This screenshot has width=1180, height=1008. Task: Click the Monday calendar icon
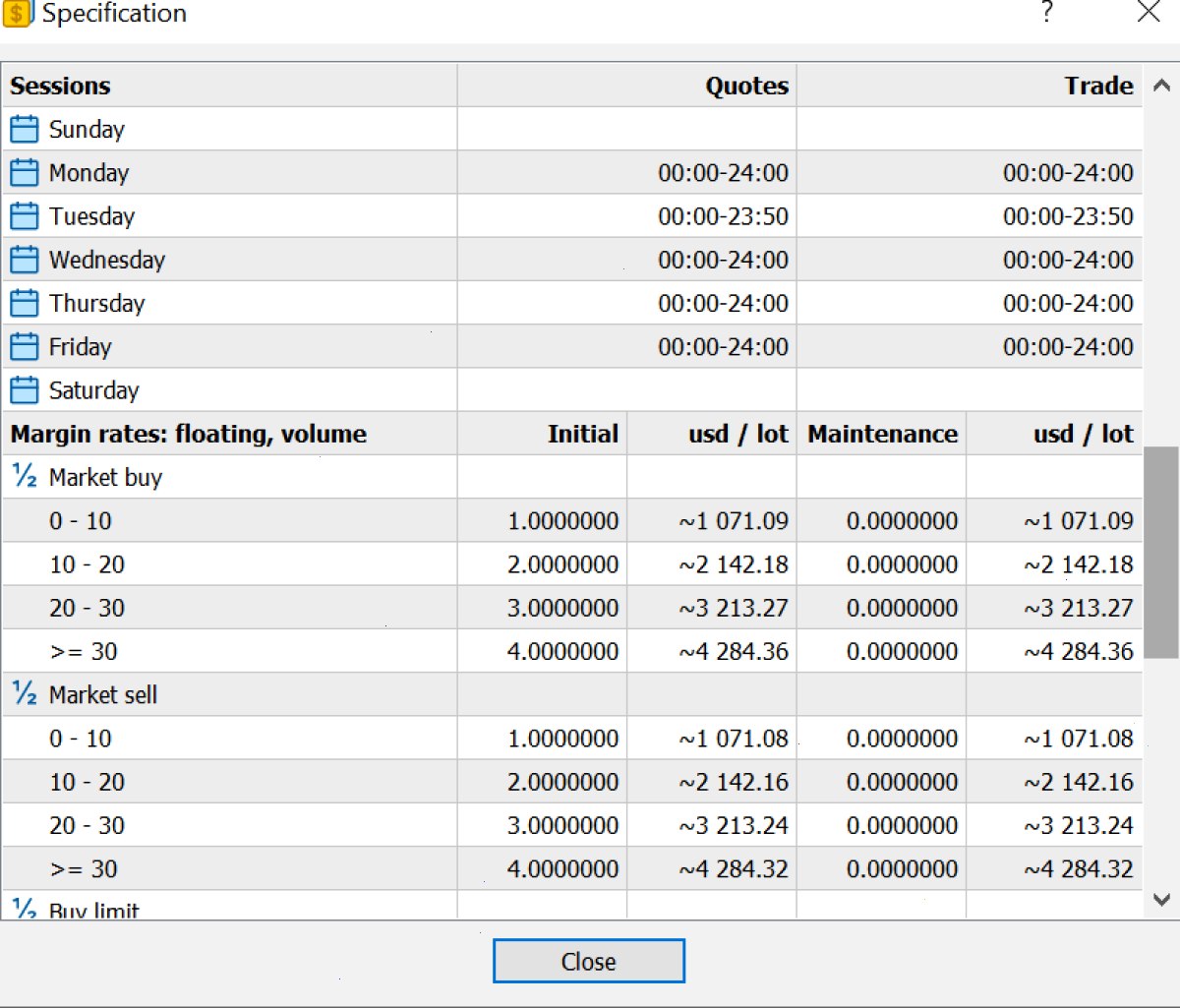click(24, 172)
